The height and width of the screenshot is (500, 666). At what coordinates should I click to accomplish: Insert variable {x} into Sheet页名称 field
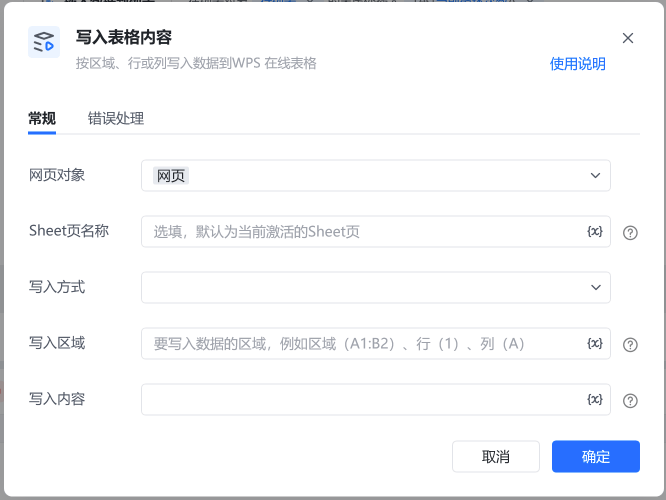[595, 232]
